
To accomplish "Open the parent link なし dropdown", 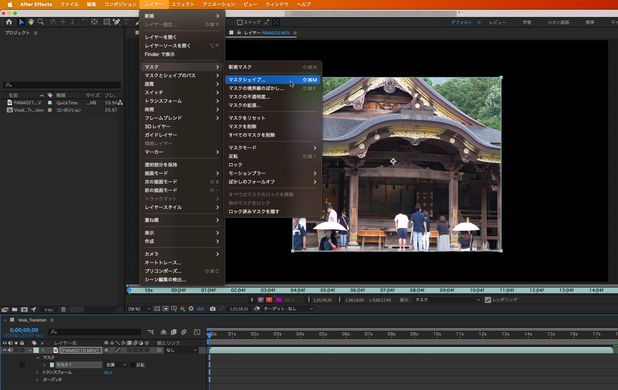I will [x=181, y=350].
